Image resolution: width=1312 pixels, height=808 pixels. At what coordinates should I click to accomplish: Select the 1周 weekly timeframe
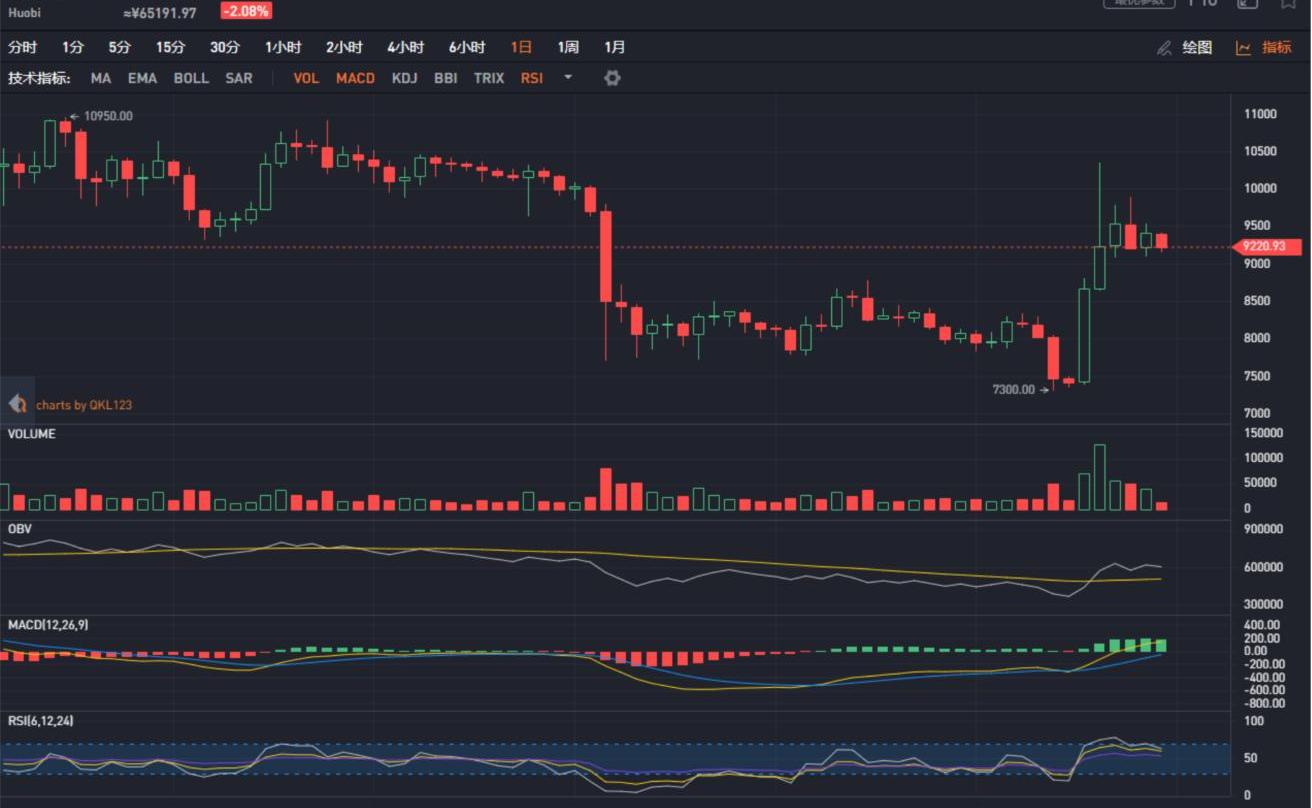point(568,48)
